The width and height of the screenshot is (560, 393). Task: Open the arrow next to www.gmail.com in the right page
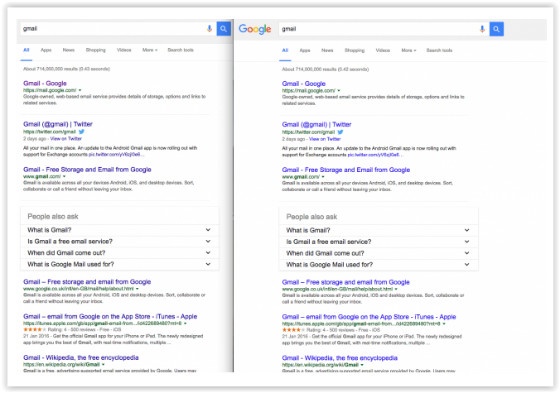(x=323, y=177)
